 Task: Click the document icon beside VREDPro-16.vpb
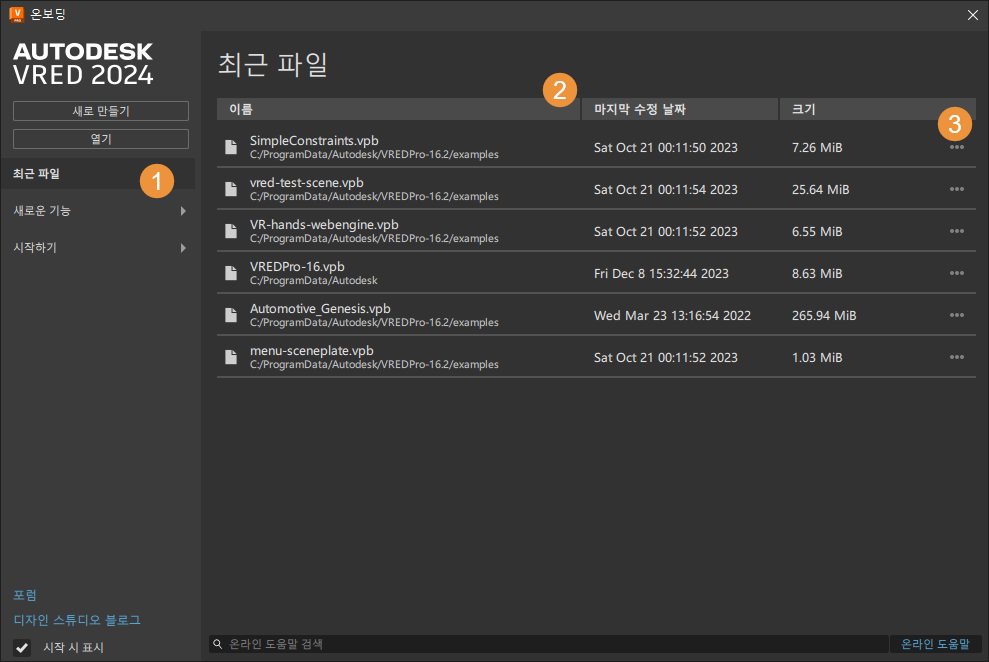click(230, 272)
